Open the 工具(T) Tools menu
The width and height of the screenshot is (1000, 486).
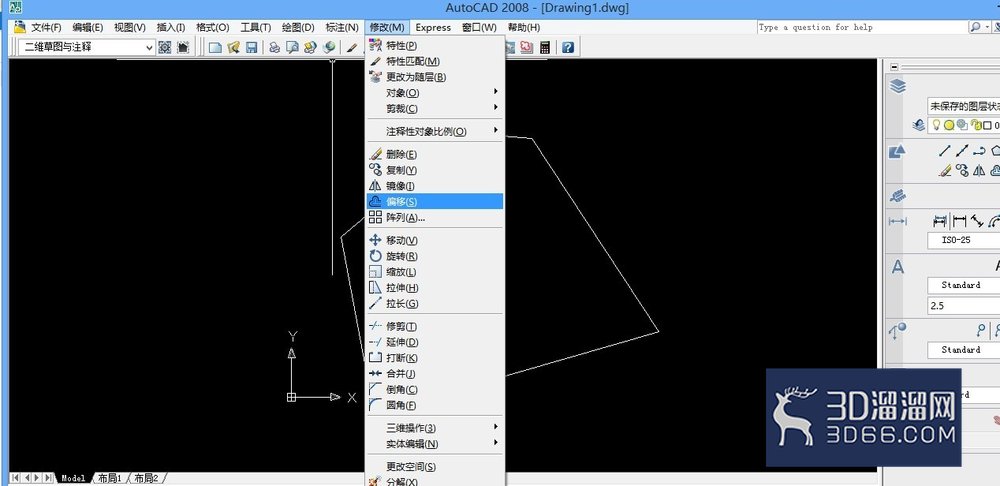pyautogui.click(x=255, y=27)
